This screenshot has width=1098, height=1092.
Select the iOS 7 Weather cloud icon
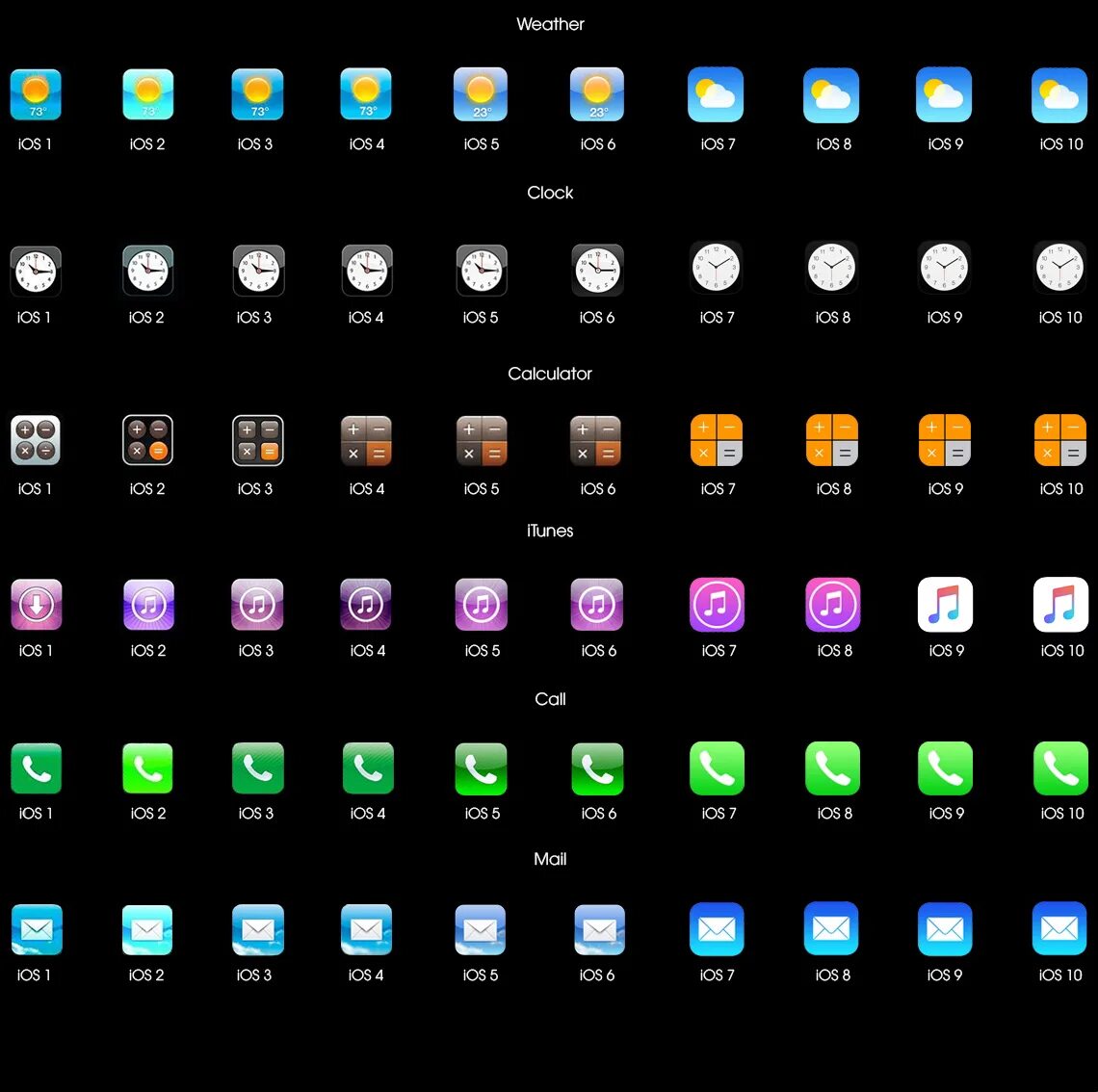[716, 94]
